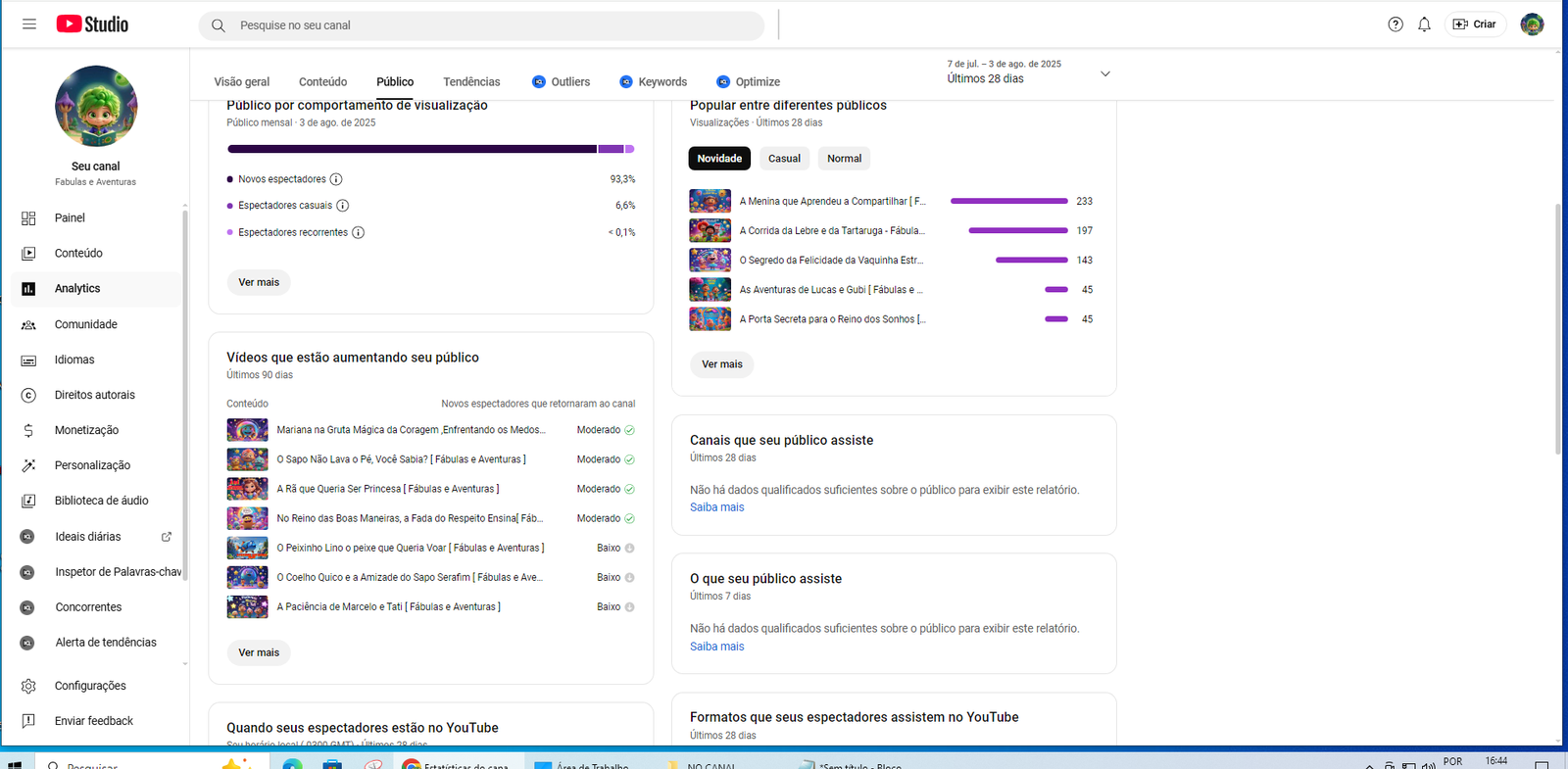Click the notifications bell icon
Image resolution: width=1568 pixels, height=769 pixels.
coord(1424,24)
